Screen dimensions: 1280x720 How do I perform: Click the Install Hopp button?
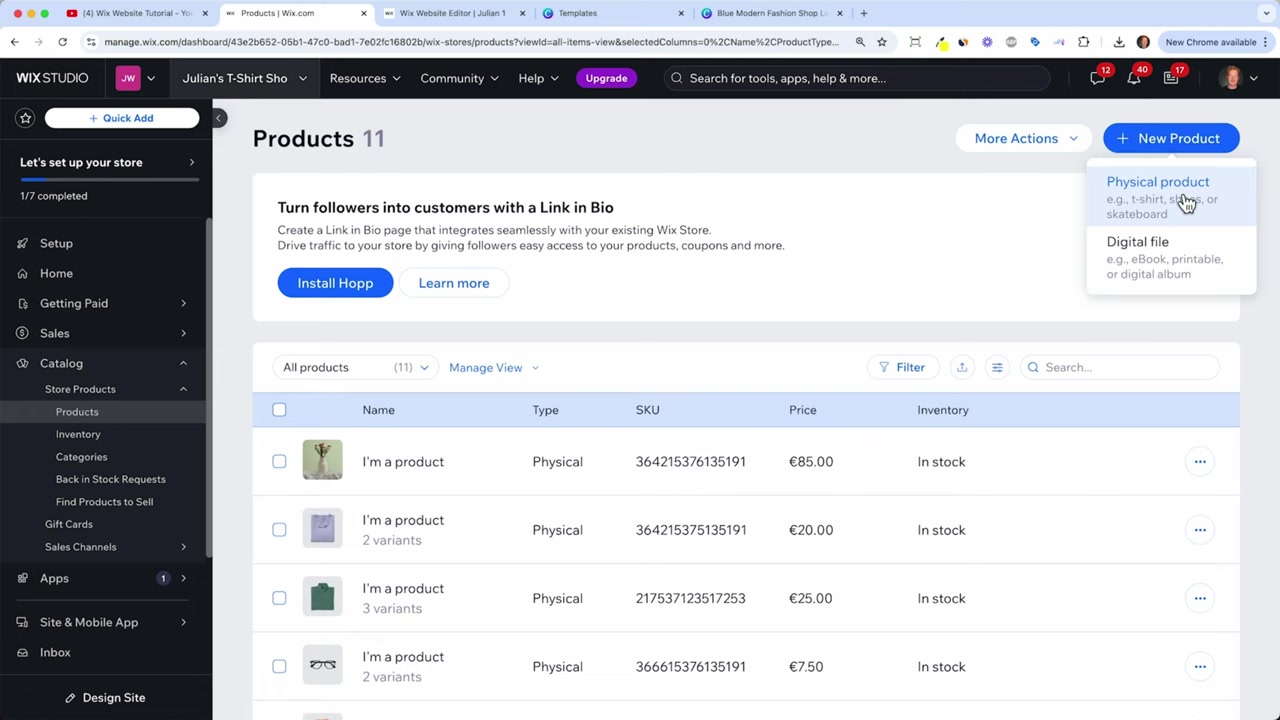(335, 283)
